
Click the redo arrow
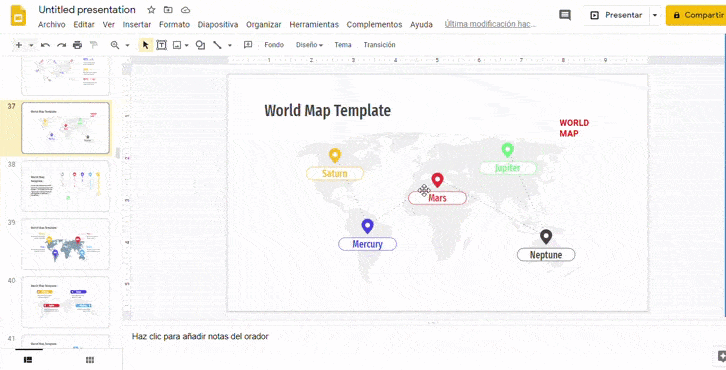[x=61, y=45]
